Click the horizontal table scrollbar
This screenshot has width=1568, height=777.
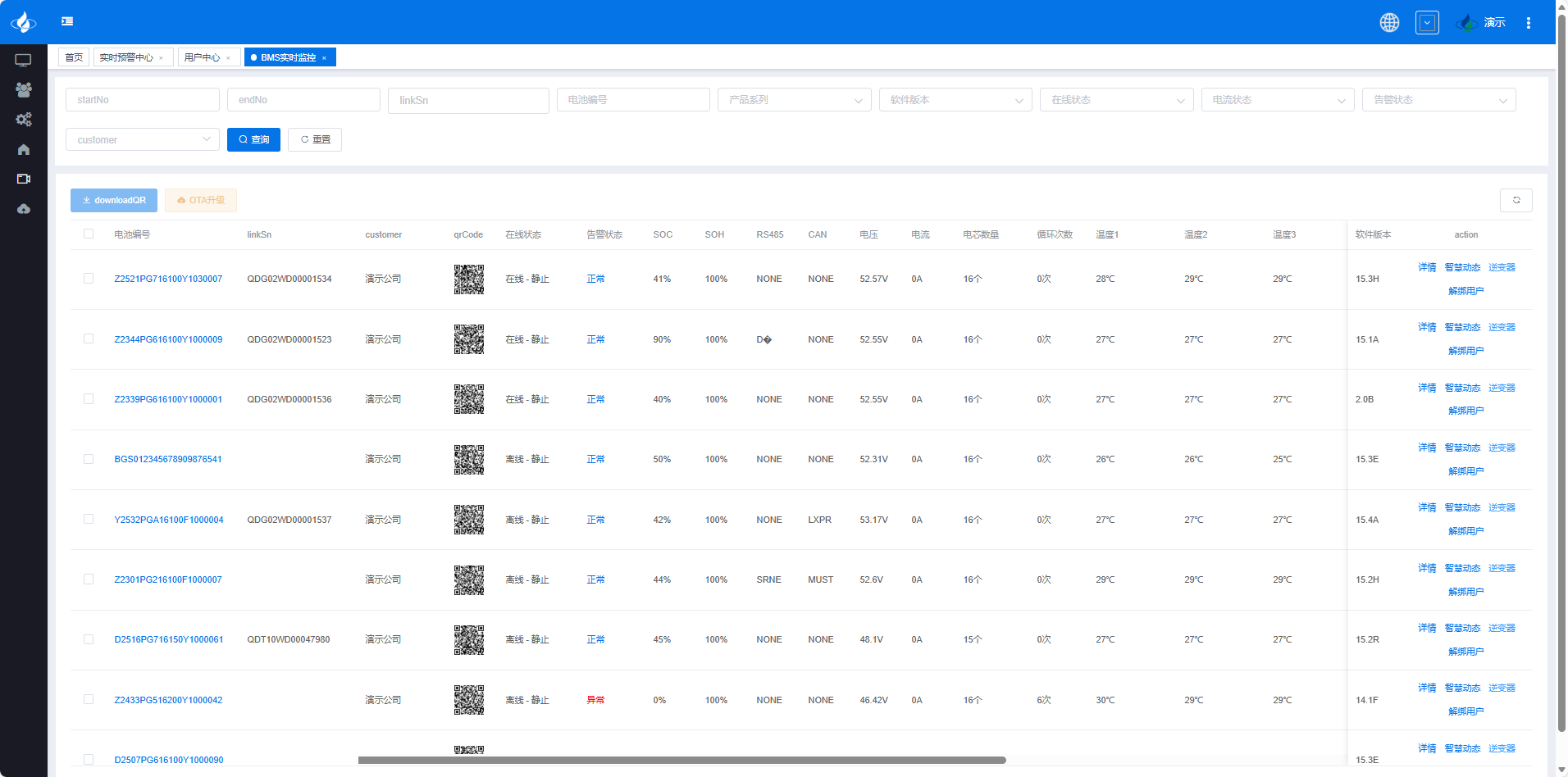click(681, 760)
